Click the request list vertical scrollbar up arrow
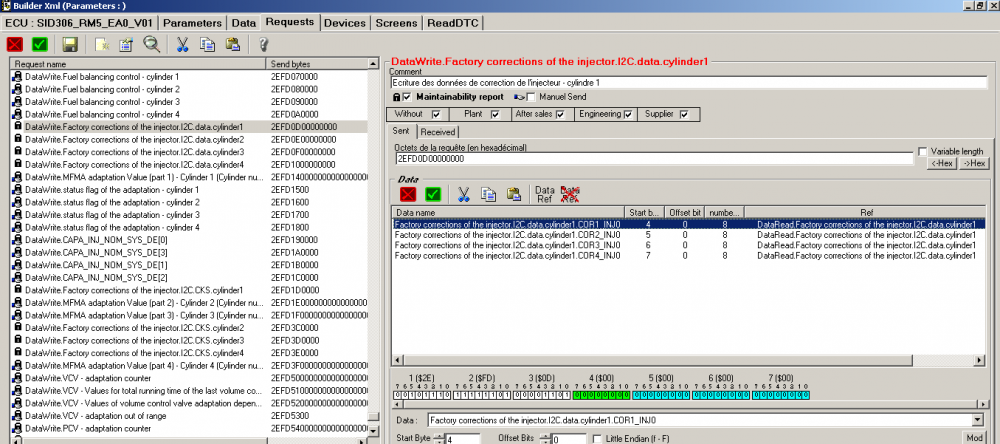Screen dimensions: 1000x444 (x=373, y=64)
